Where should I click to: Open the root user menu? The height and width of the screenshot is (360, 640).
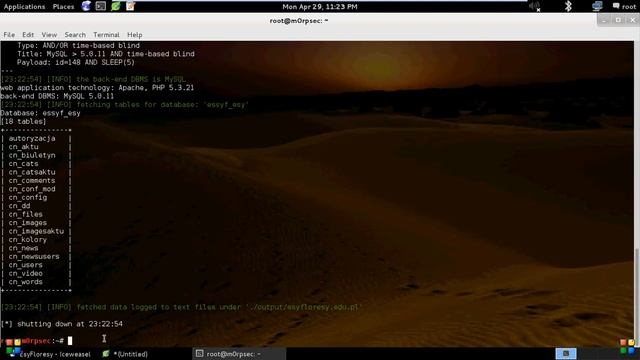[624, 7]
